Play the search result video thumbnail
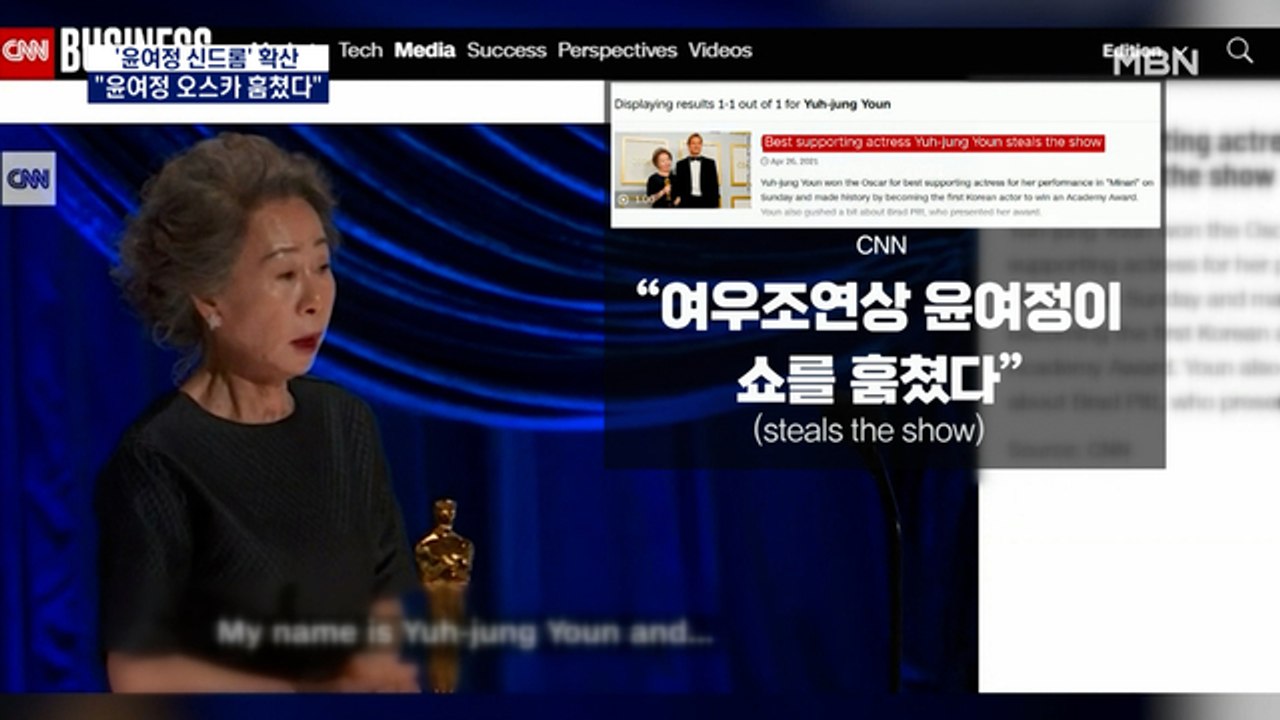The width and height of the screenshot is (1280, 720). 682,169
